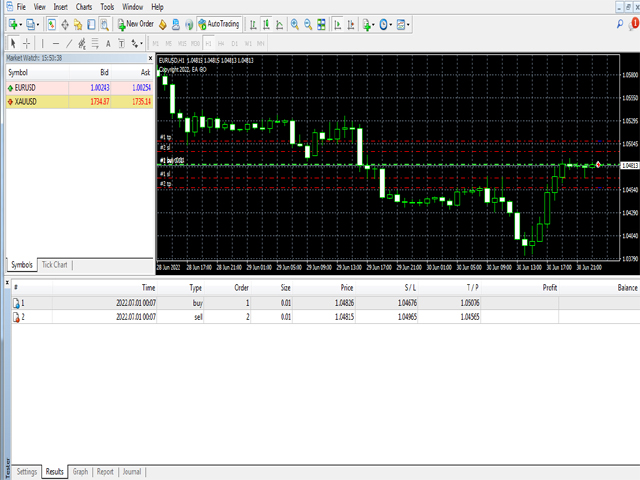Open the arrows objects dropdown arrow

(142, 43)
